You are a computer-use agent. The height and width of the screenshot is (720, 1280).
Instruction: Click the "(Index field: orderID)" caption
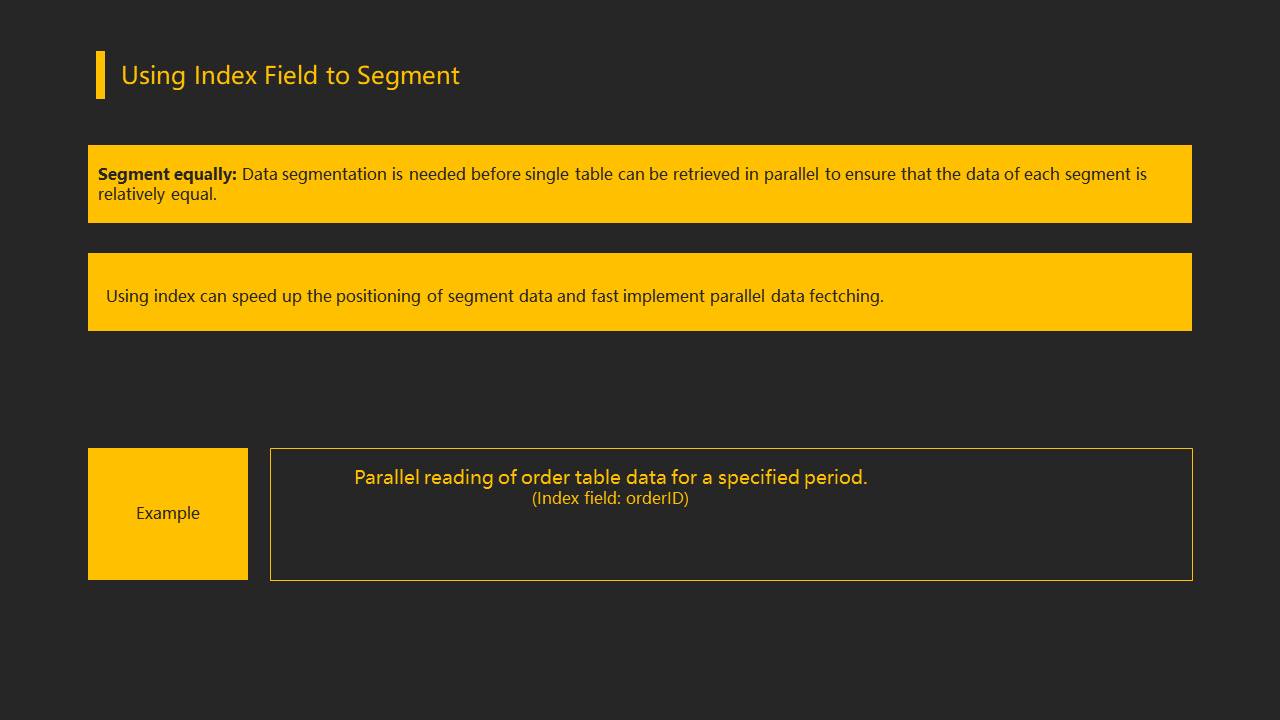click(610, 498)
